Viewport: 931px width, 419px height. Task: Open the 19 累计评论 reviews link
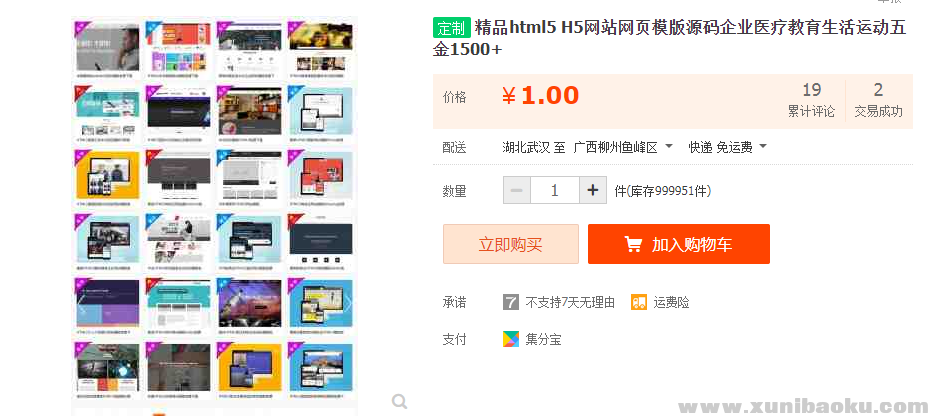coord(811,100)
